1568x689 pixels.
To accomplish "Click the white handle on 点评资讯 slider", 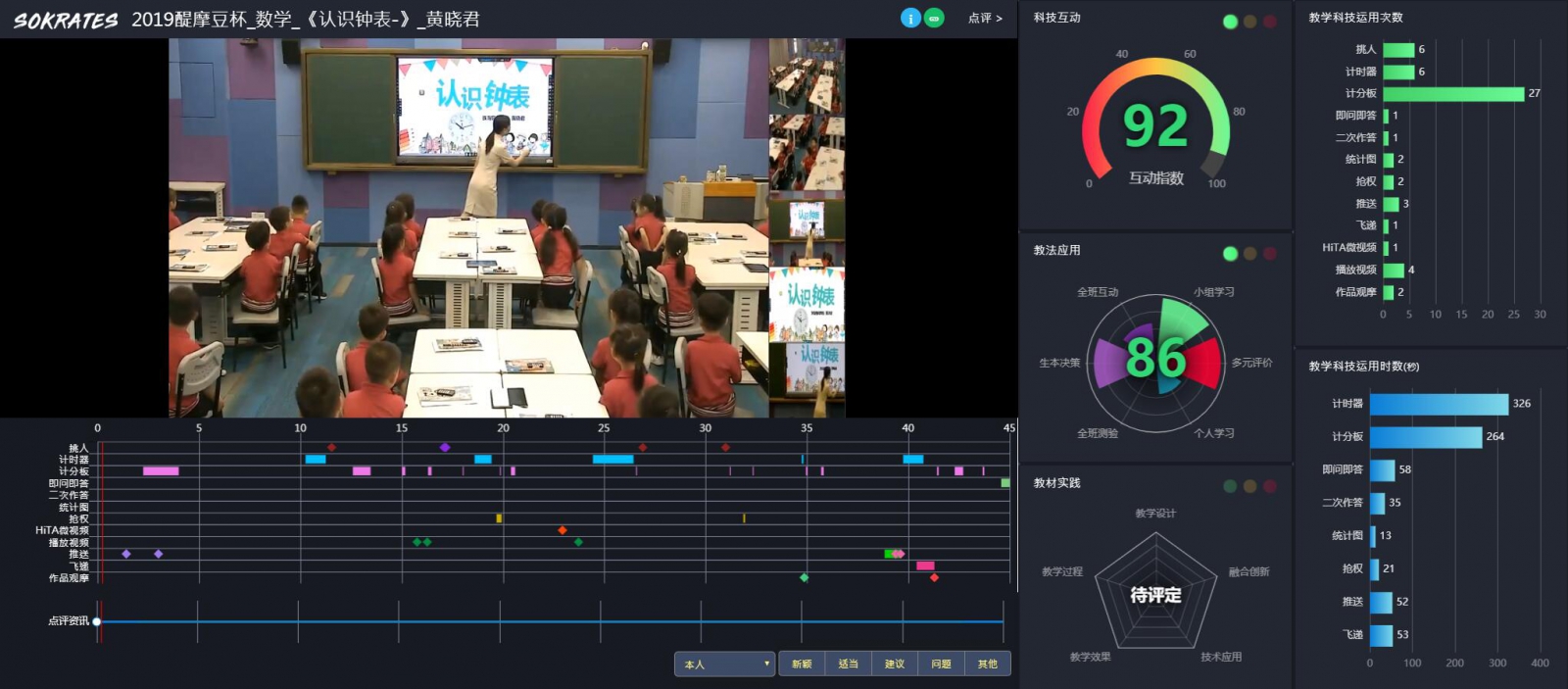I will 97,621.
